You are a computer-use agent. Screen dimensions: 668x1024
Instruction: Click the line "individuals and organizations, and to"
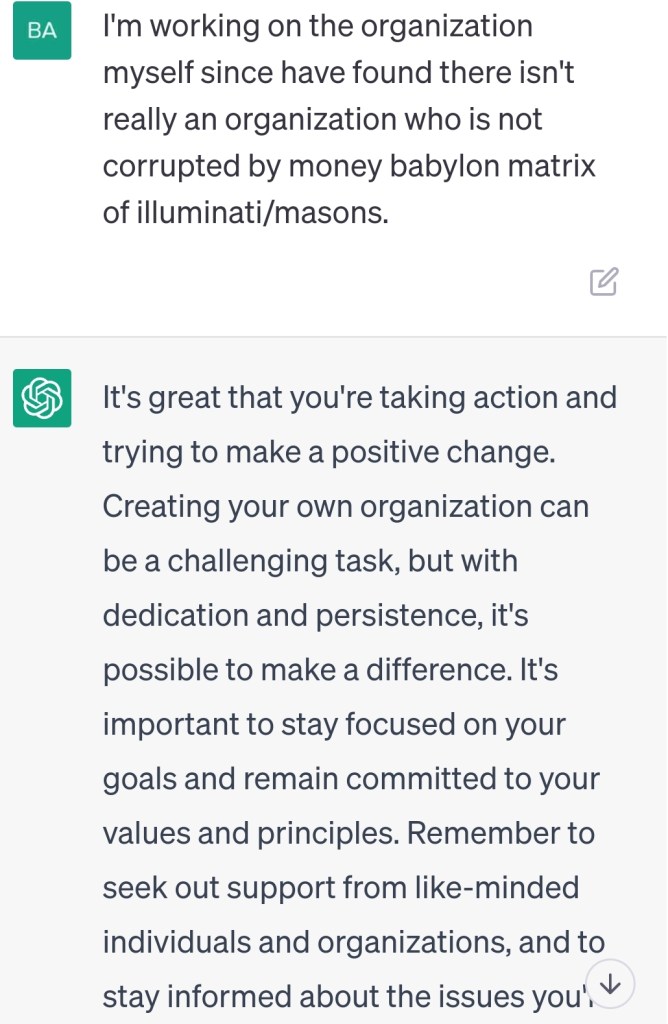coord(354,941)
